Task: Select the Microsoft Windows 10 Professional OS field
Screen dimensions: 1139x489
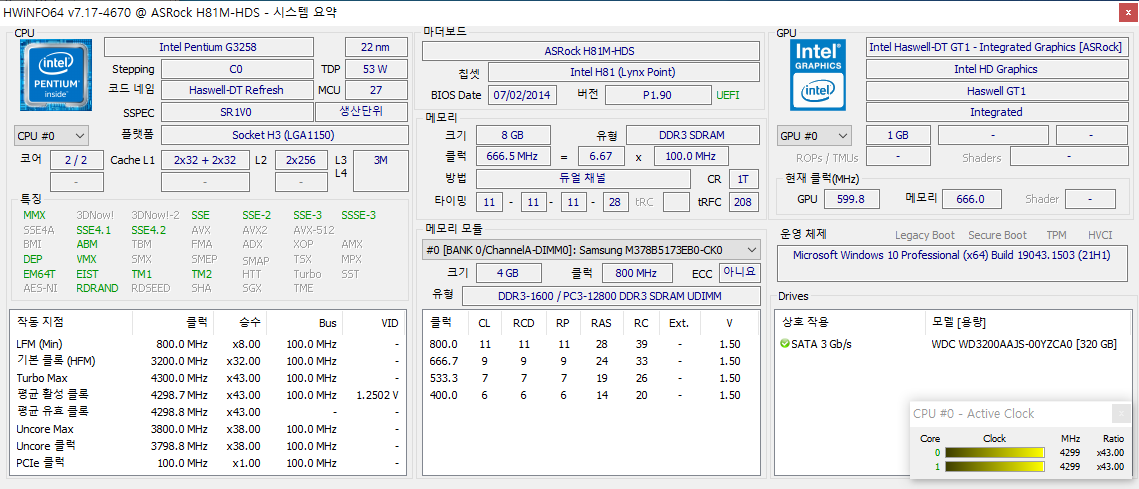Action: 954,263
